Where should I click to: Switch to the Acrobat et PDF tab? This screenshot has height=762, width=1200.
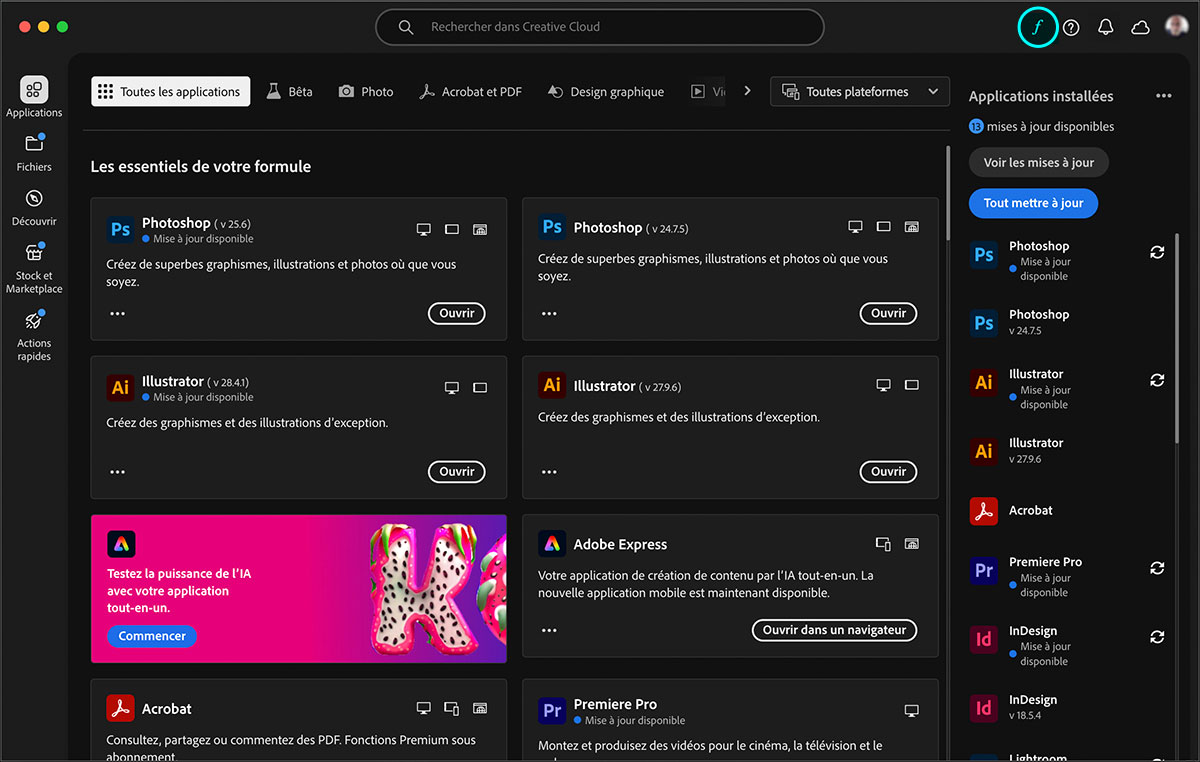click(471, 90)
